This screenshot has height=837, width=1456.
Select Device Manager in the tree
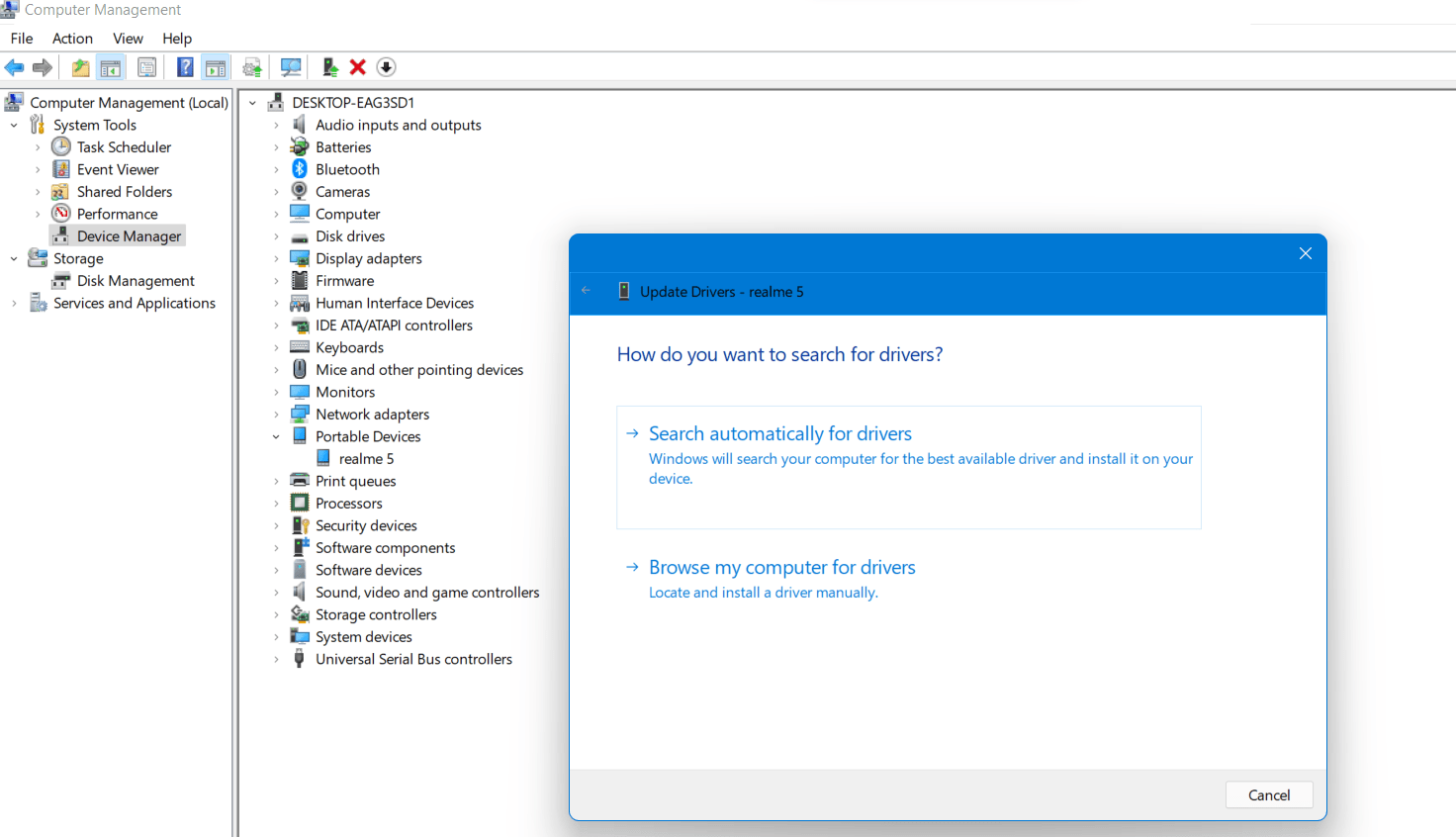[129, 235]
